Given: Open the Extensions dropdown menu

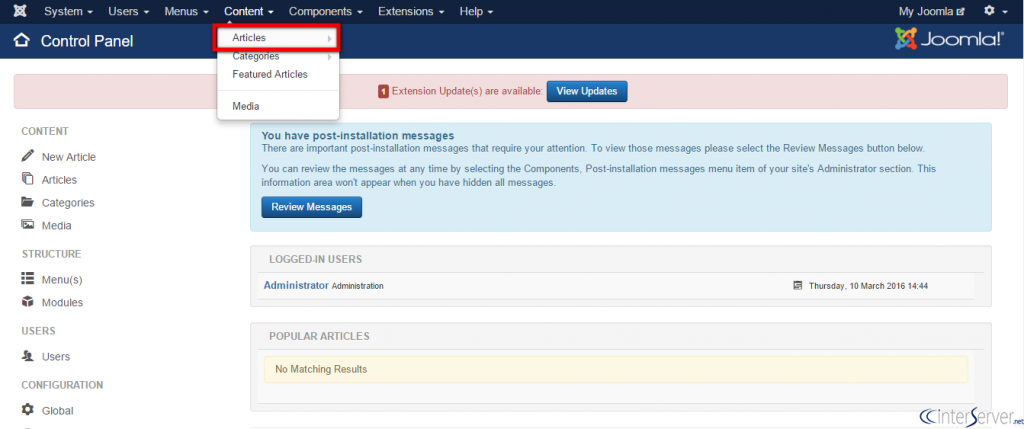Looking at the screenshot, I should 411,12.
